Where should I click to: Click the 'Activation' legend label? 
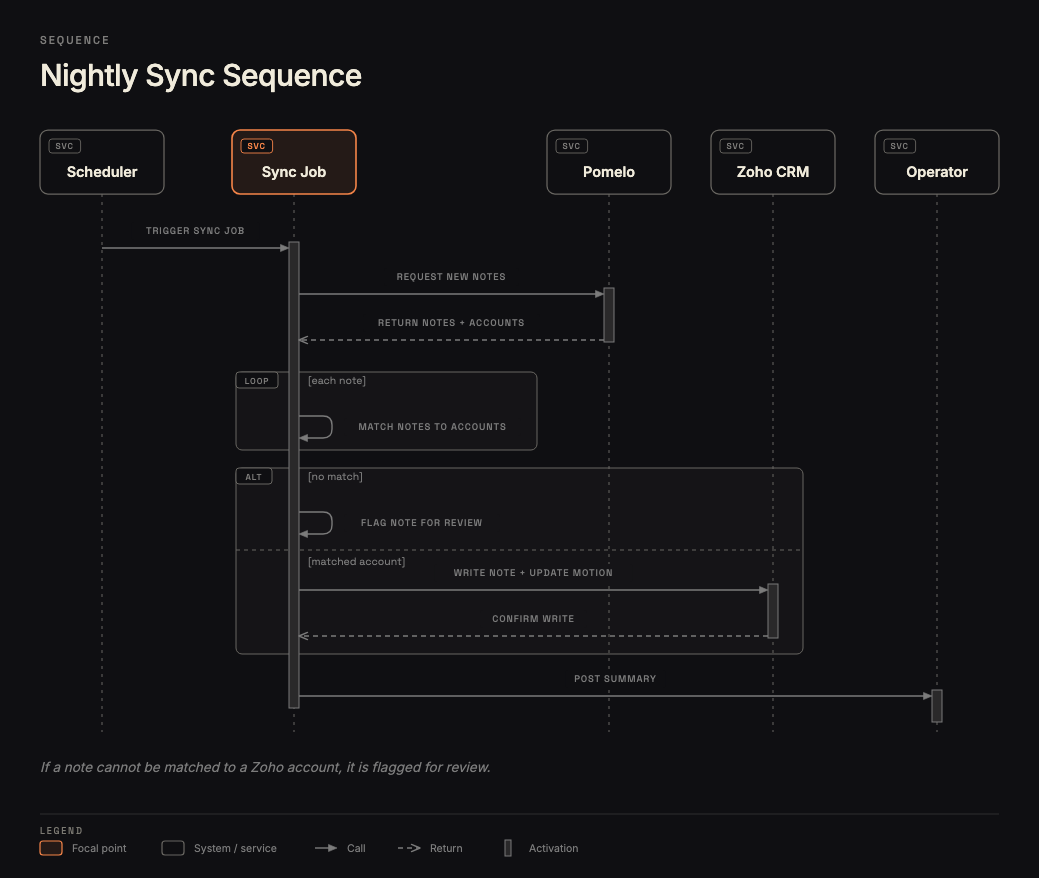[553, 848]
